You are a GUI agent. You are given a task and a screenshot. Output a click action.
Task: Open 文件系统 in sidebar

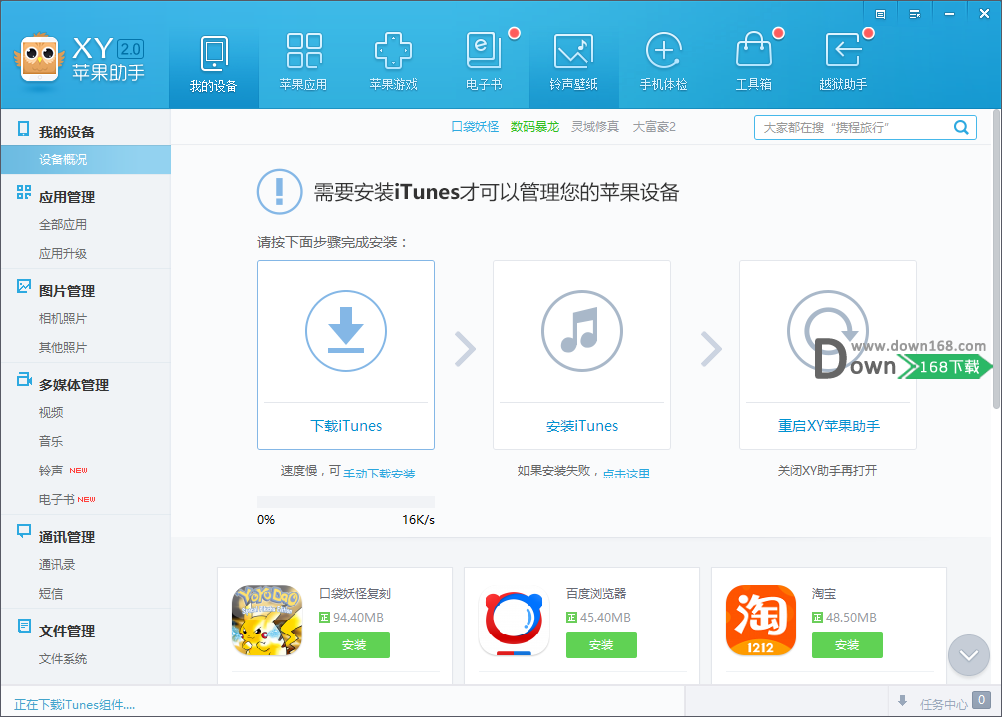(63, 658)
